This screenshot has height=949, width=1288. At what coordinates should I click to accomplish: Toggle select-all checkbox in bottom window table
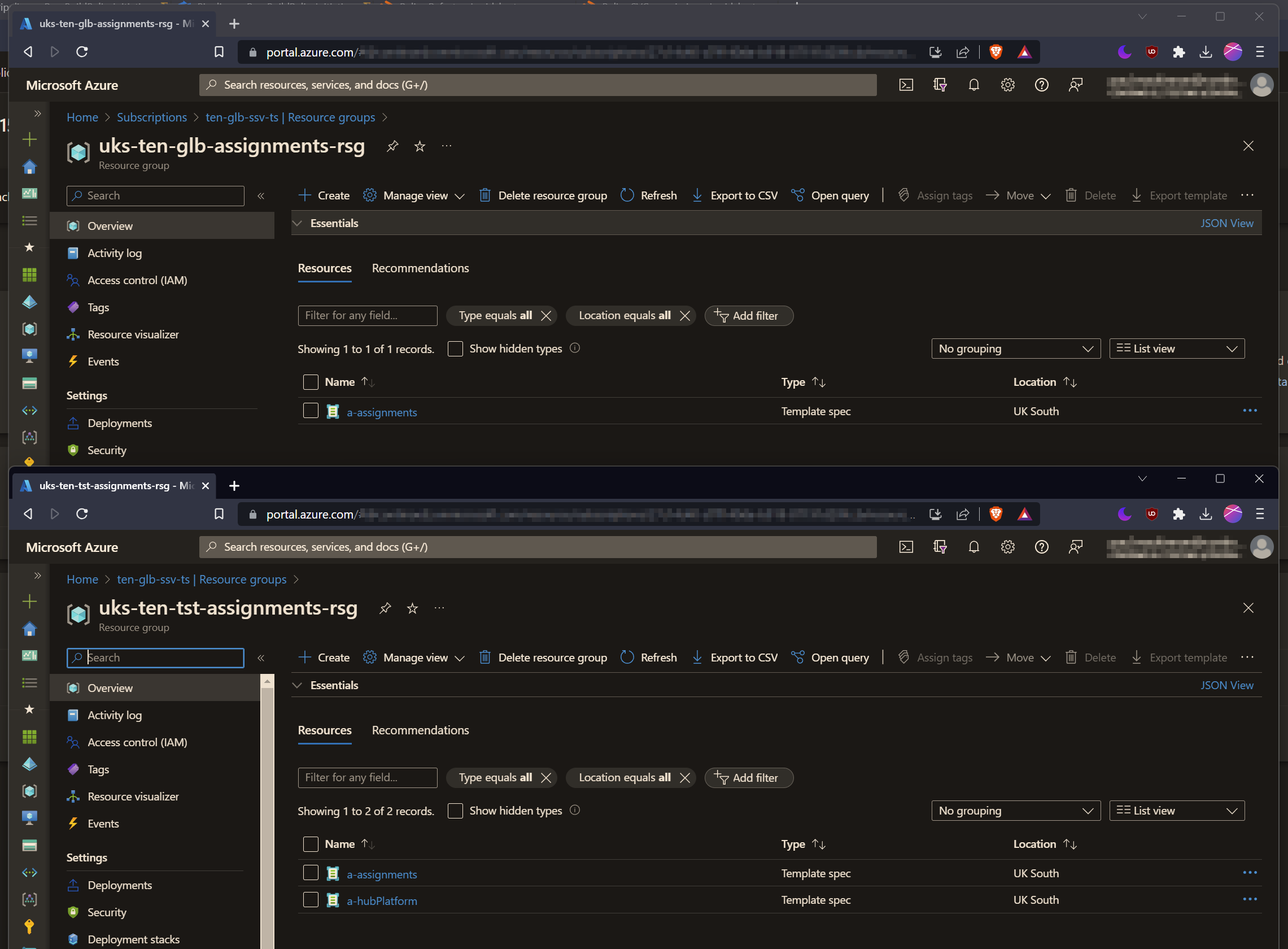coord(311,844)
